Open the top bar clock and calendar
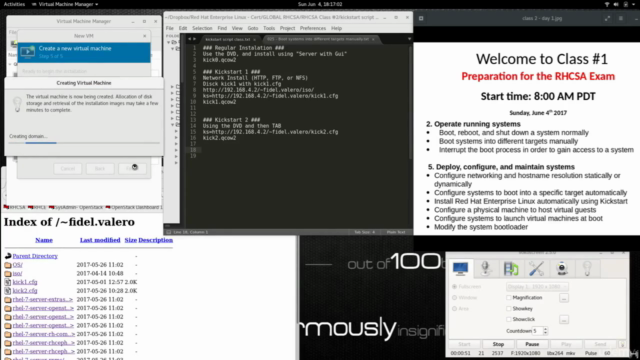Viewport: 640px width, 360px height. [320, 4]
